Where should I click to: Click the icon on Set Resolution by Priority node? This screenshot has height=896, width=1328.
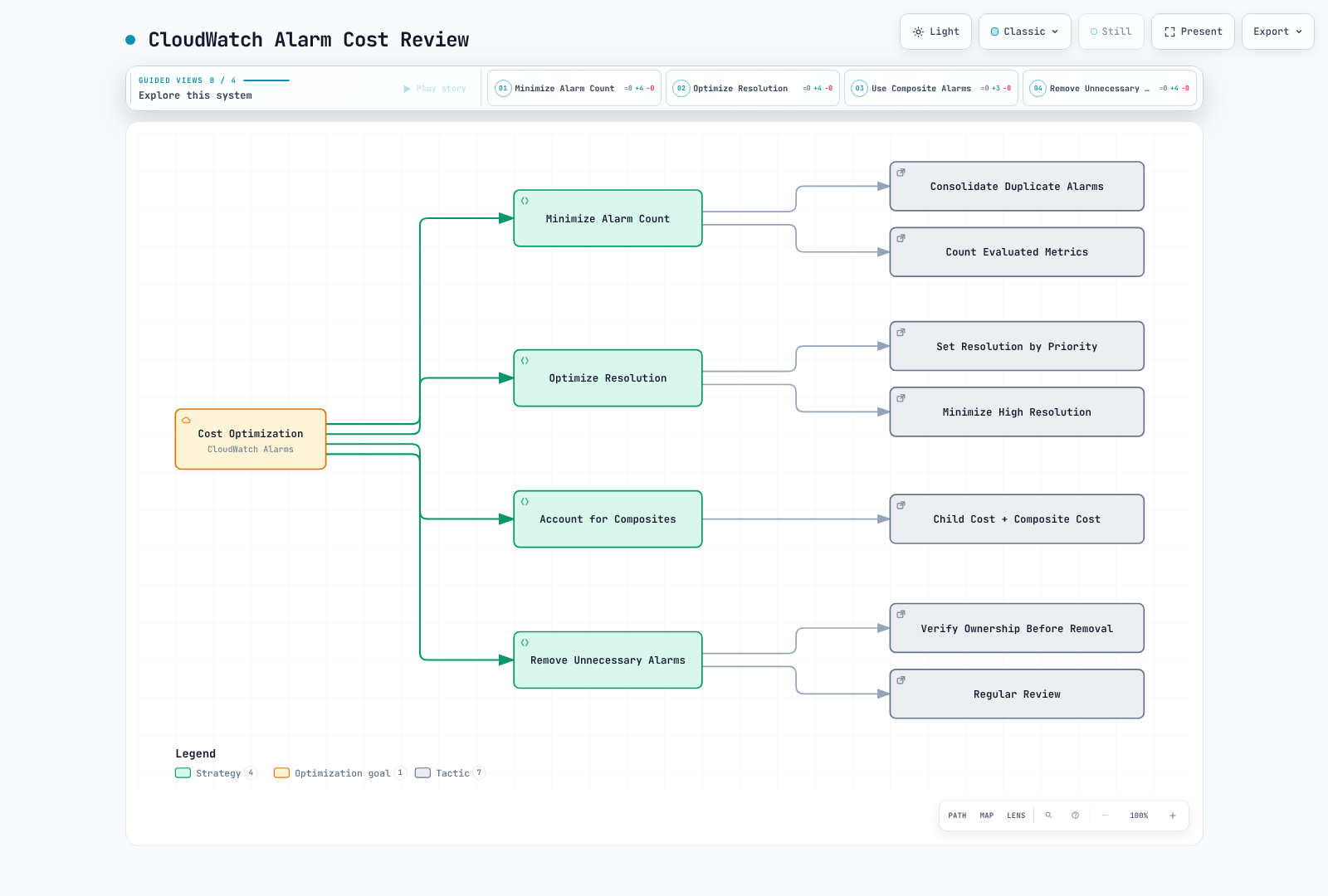[901, 332]
